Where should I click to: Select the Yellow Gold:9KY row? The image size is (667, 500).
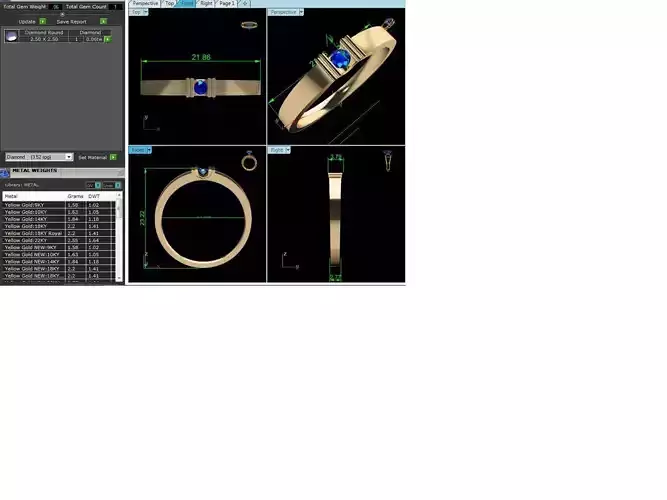pyautogui.click(x=59, y=205)
